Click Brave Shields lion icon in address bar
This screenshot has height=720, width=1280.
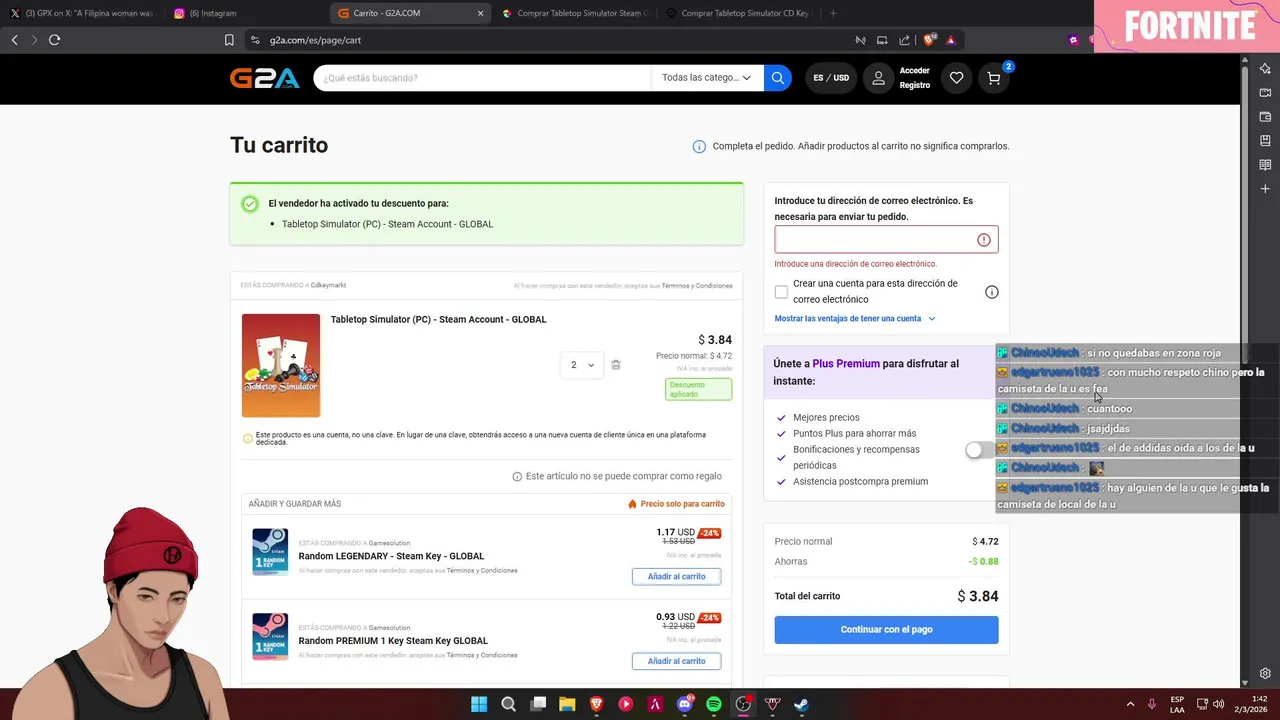929,40
